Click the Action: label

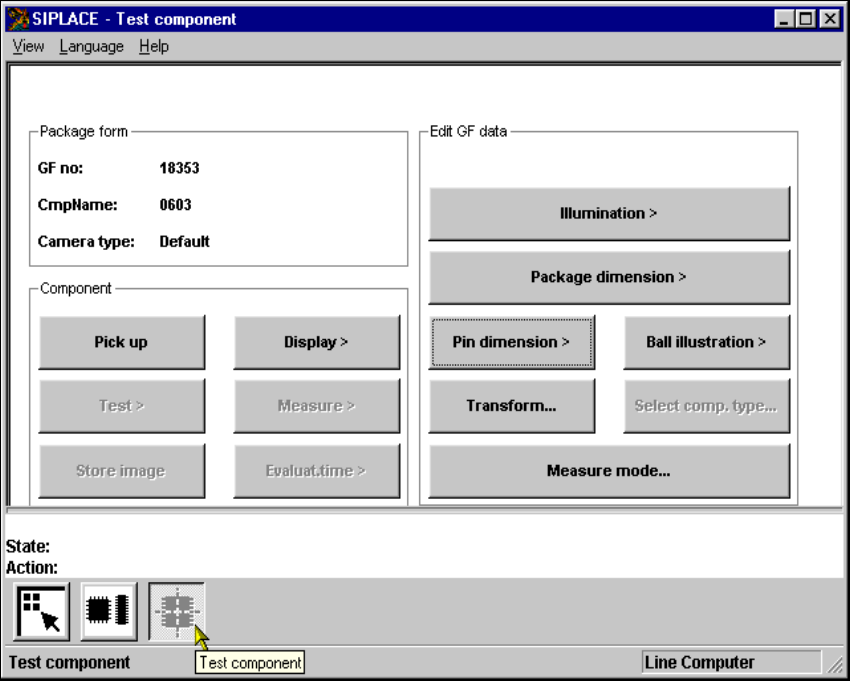32,568
